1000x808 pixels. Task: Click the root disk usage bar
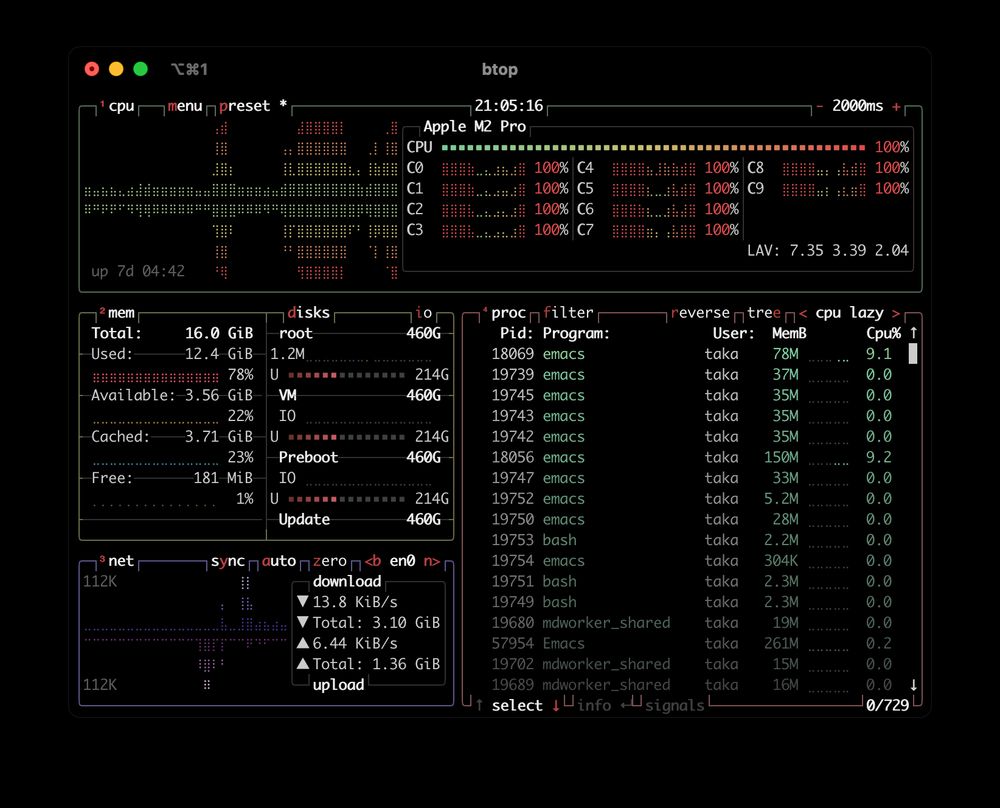(346, 375)
